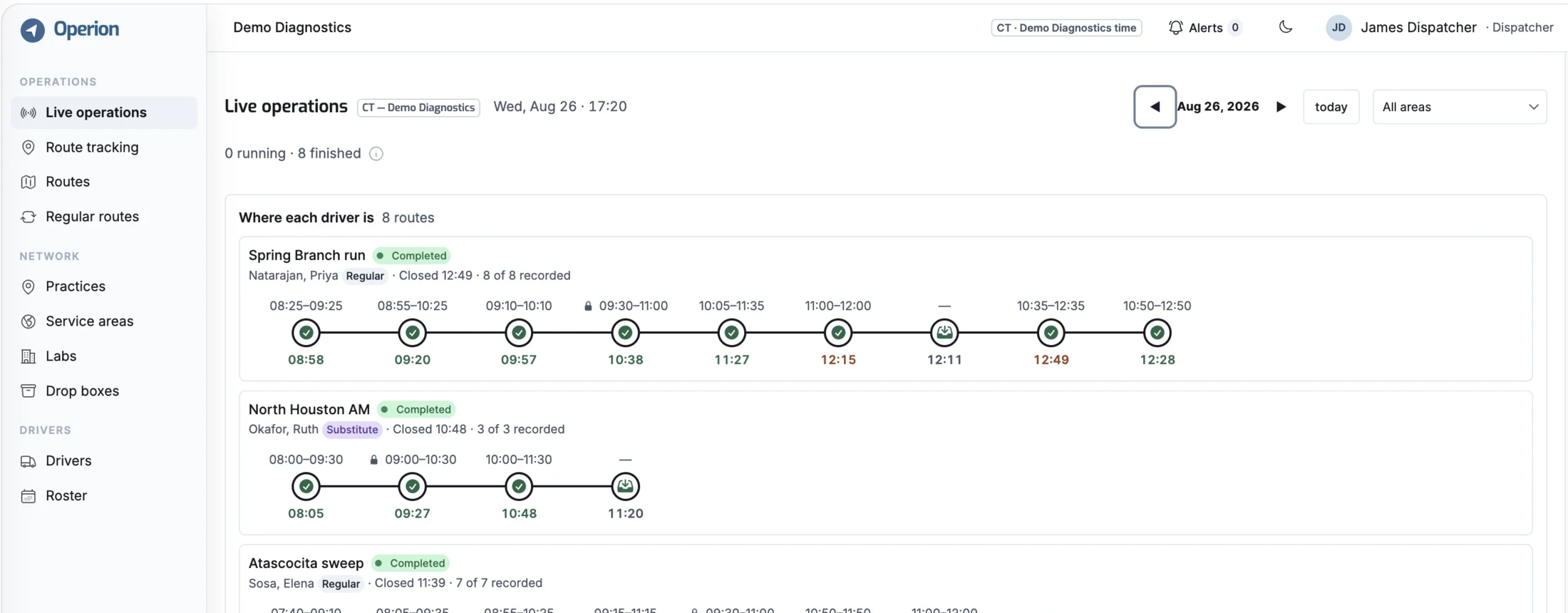Open Drivers in the sidebar
Image resolution: width=1568 pixels, height=613 pixels.
coord(104,461)
